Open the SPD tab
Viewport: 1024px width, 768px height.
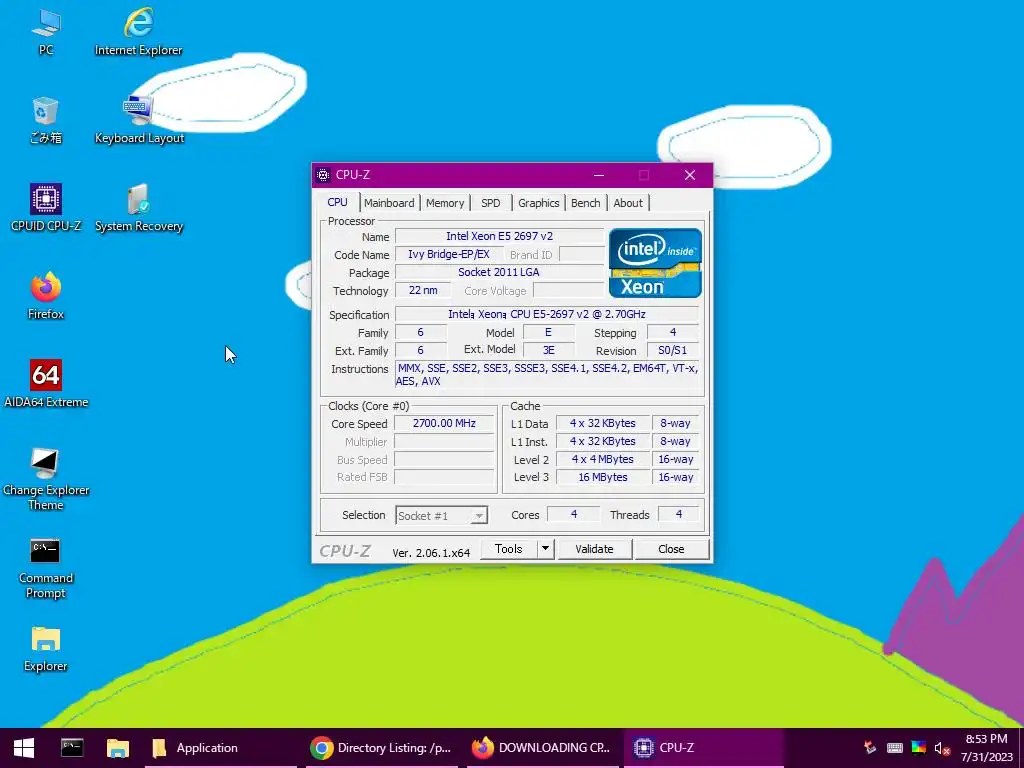click(490, 203)
